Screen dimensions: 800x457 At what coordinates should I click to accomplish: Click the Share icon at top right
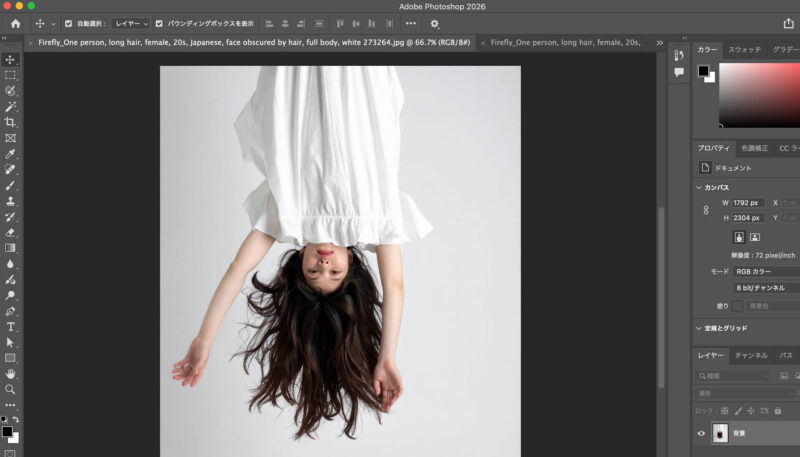(788, 23)
